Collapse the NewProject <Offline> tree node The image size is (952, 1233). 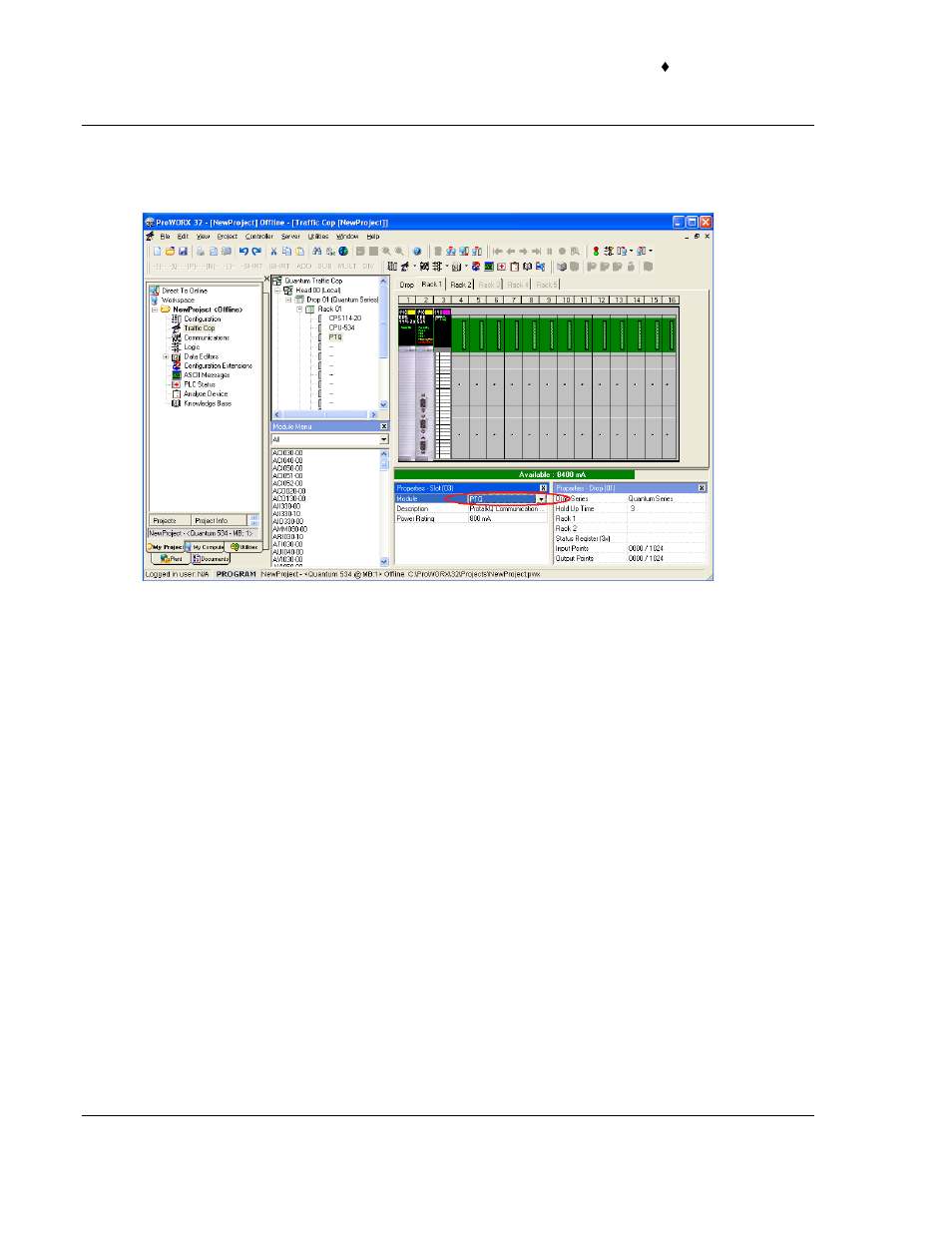tap(155, 309)
